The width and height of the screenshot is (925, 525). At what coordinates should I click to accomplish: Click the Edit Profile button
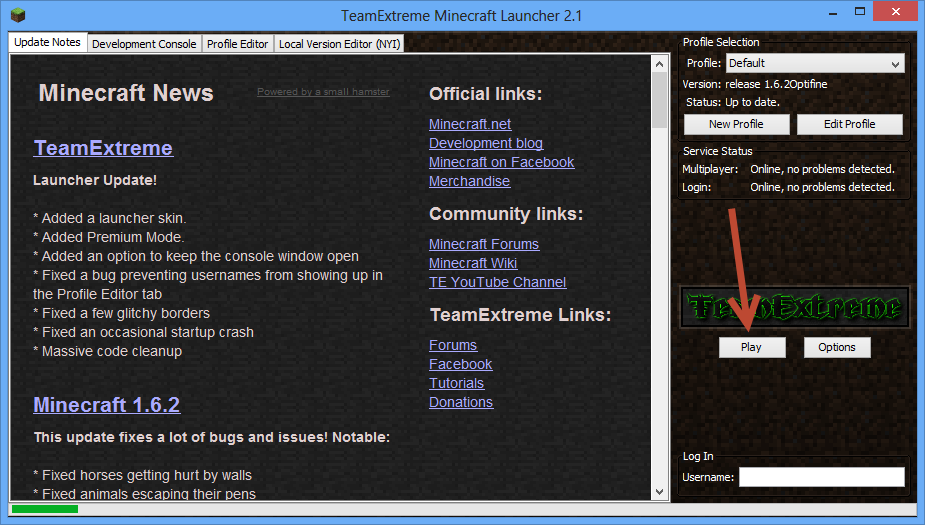[849, 124]
